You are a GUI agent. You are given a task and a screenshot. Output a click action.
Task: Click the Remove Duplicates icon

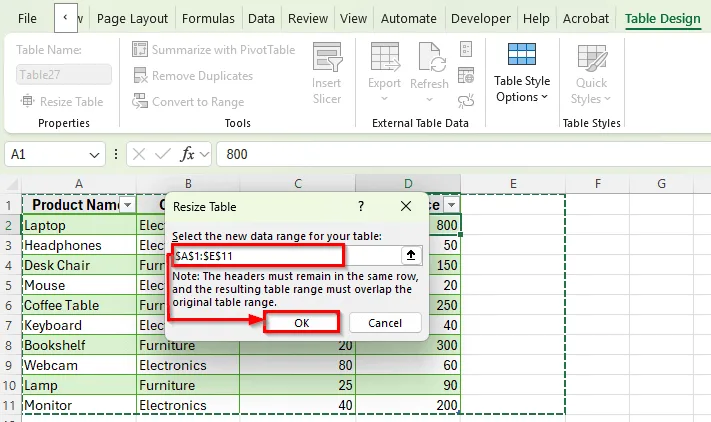(x=140, y=76)
